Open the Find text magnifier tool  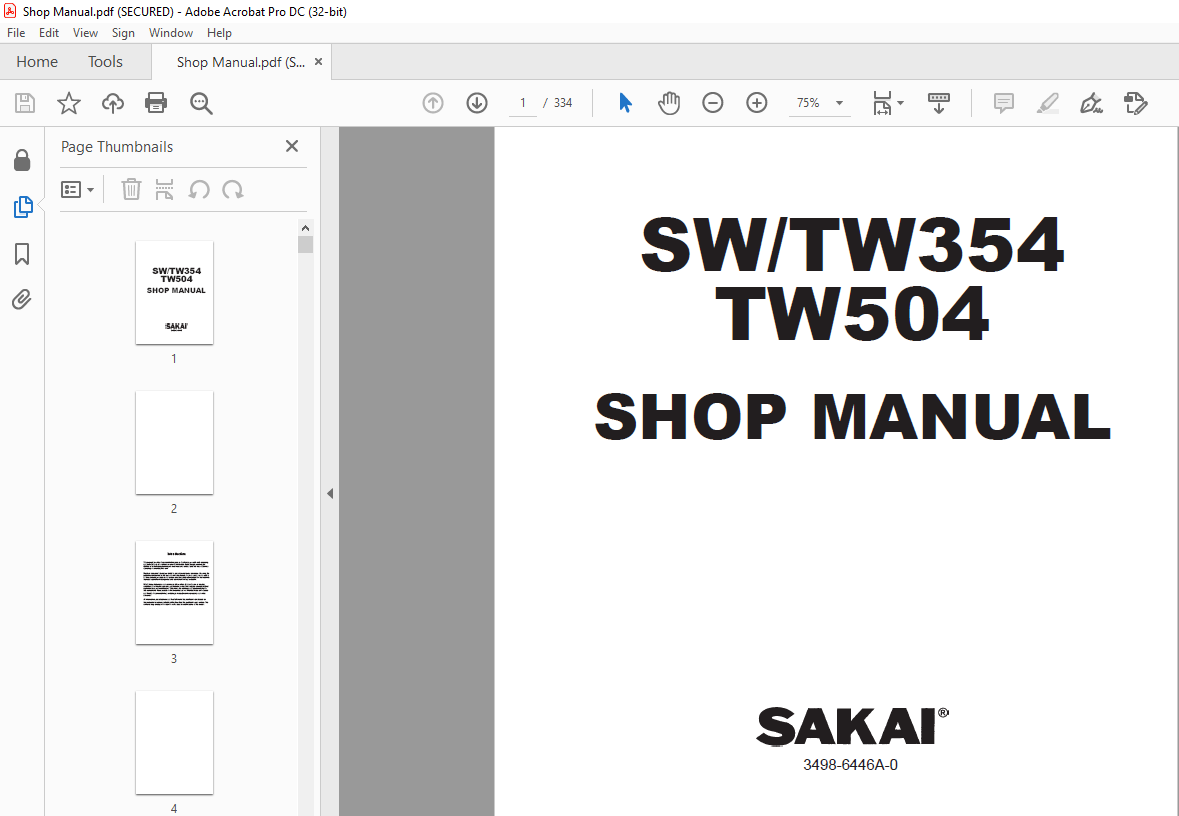click(201, 103)
